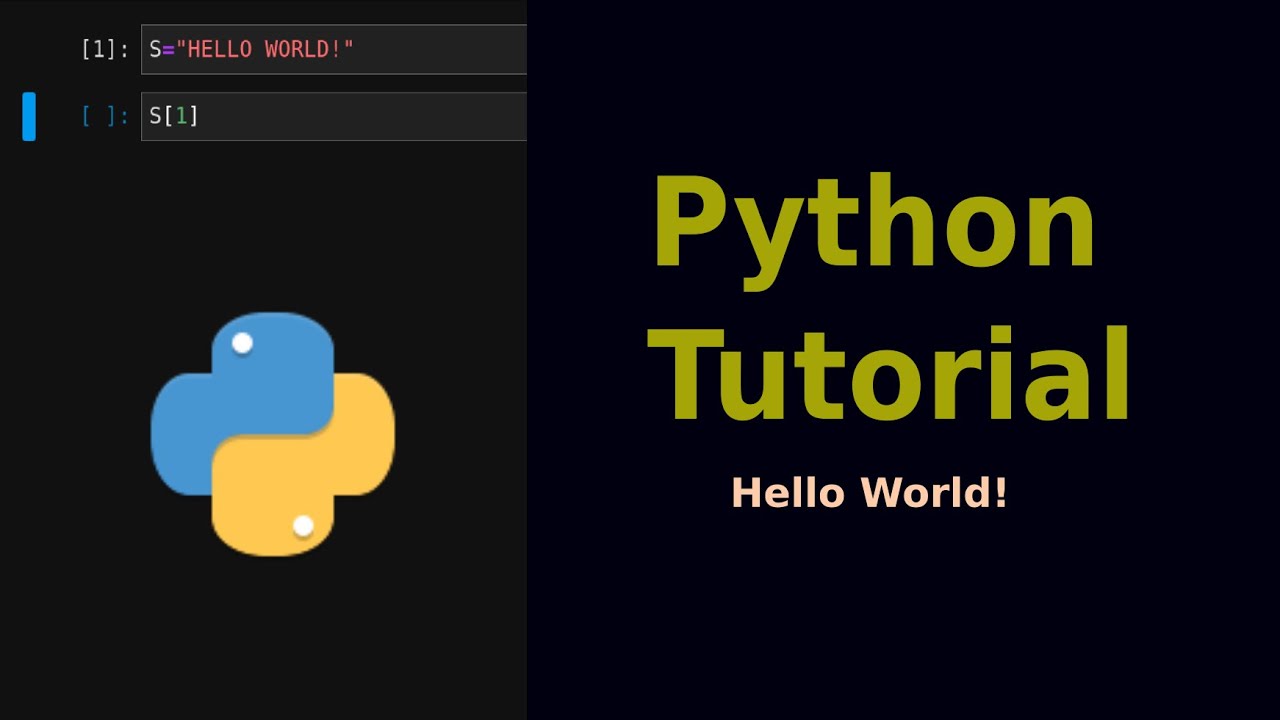The height and width of the screenshot is (720, 1280).
Task: Click the "Hello World!" subtitle text
Action: [869, 493]
